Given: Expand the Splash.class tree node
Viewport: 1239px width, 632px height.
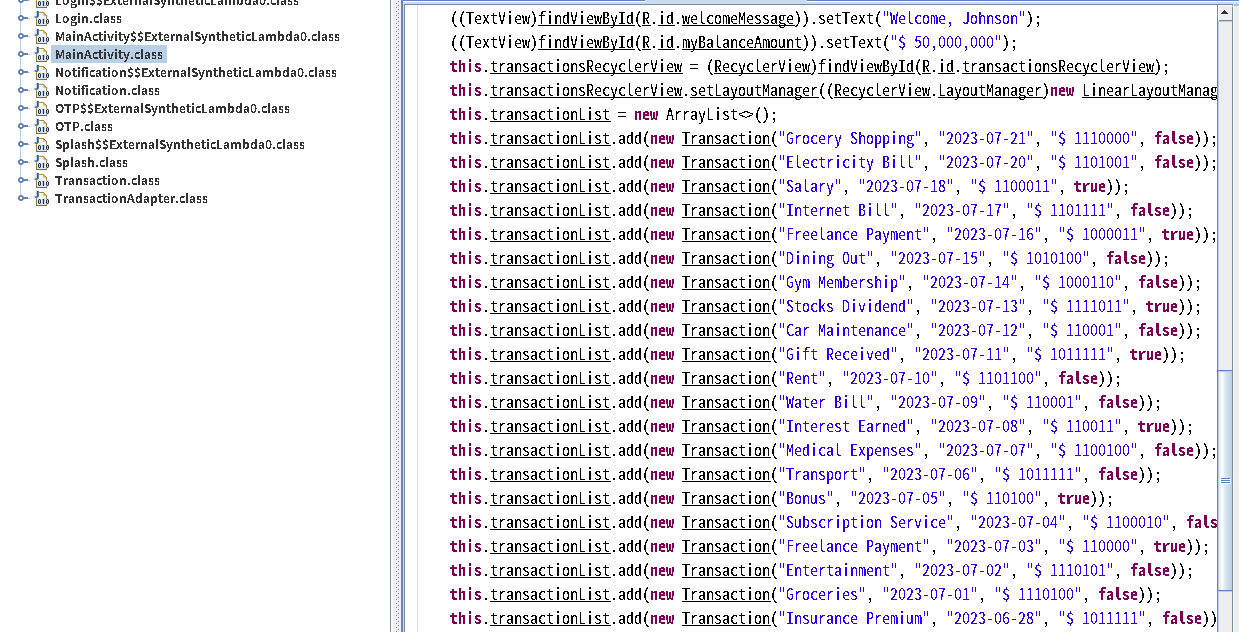Looking at the screenshot, I should pyautogui.click(x=23, y=163).
